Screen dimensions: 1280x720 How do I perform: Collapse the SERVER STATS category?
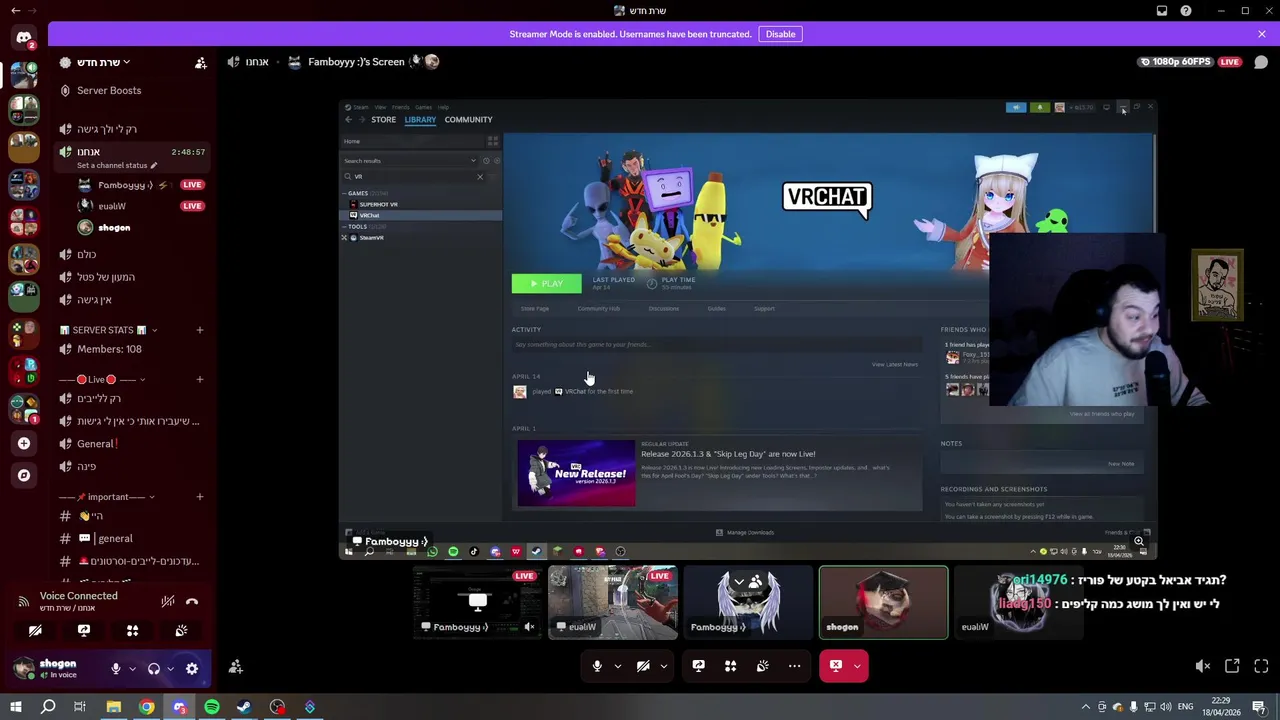click(x=108, y=330)
